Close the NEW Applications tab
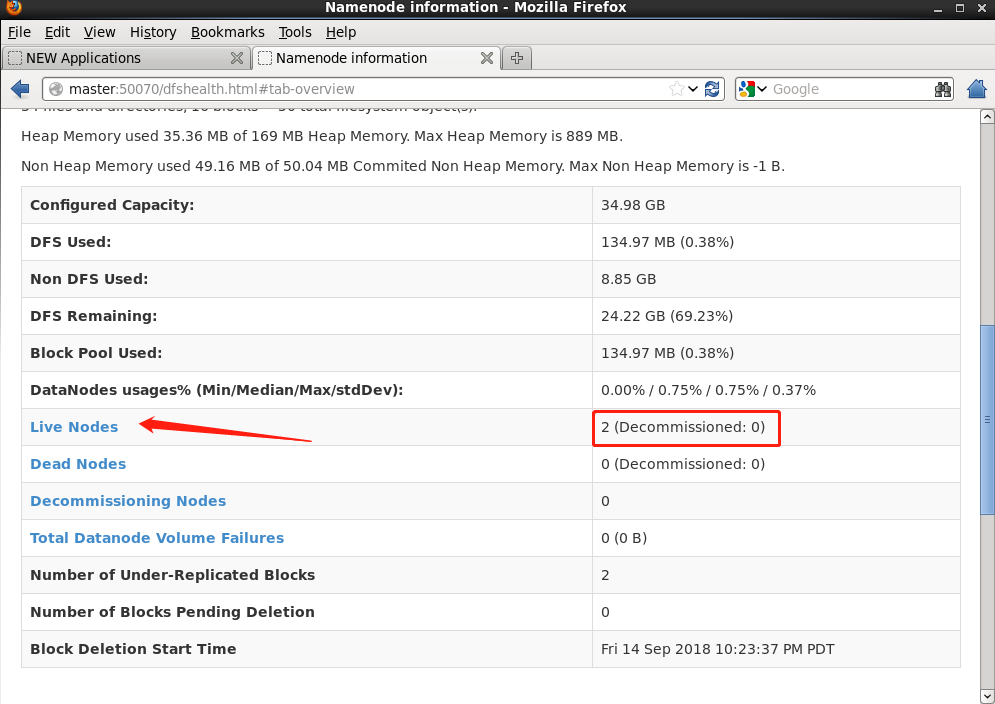Screen dimensions: 995x704 coord(237,58)
